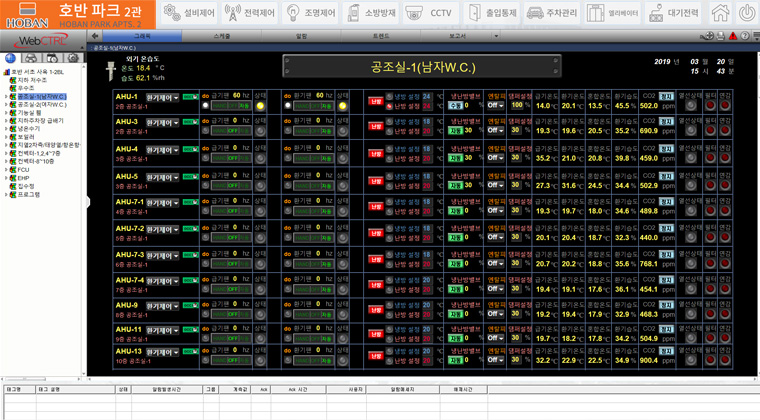This screenshot has width=760, height=420.
Task: Open AHU-3 환기제어 dropdown
Action: click(x=162, y=123)
